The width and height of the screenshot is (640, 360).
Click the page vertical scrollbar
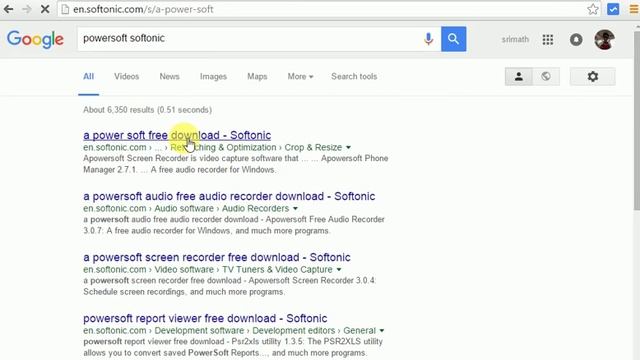[x=636, y=122]
